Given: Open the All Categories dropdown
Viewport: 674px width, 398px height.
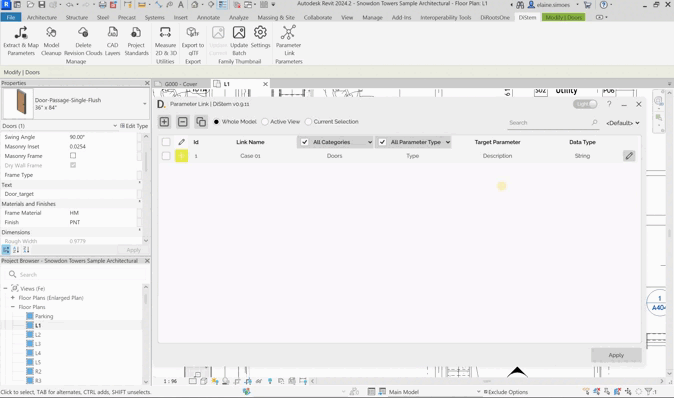Looking at the screenshot, I should tap(335, 142).
